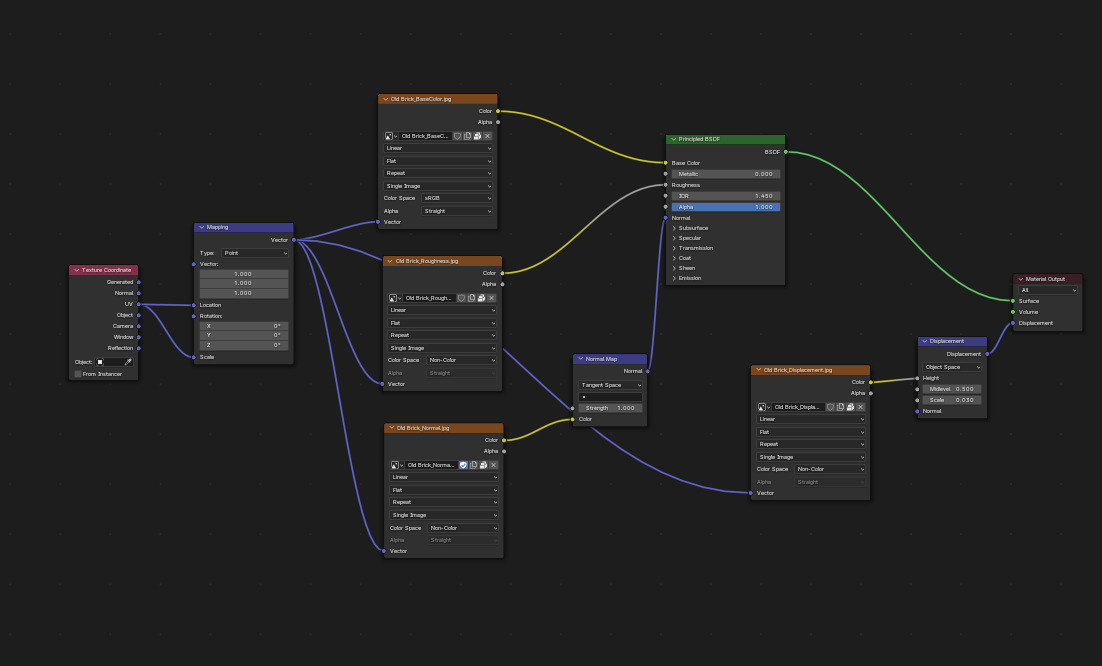The height and width of the screenshot is (666, 1102).
Task: Open Color Space Non-Color dropdown in Displacement node
Action: (829, 469)
